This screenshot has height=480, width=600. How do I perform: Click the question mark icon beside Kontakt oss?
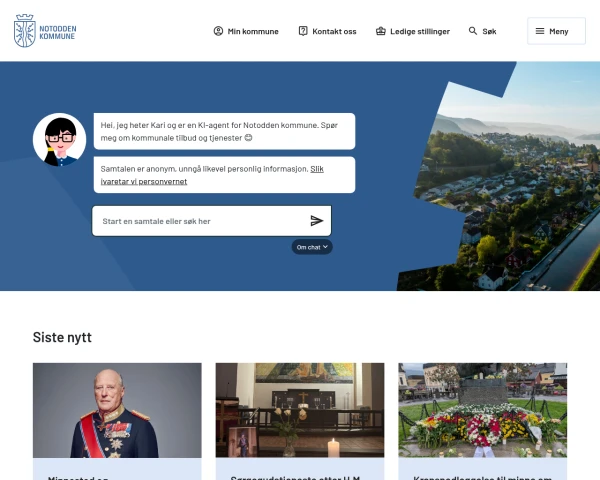pyautogui.click(x=303, y=31)
